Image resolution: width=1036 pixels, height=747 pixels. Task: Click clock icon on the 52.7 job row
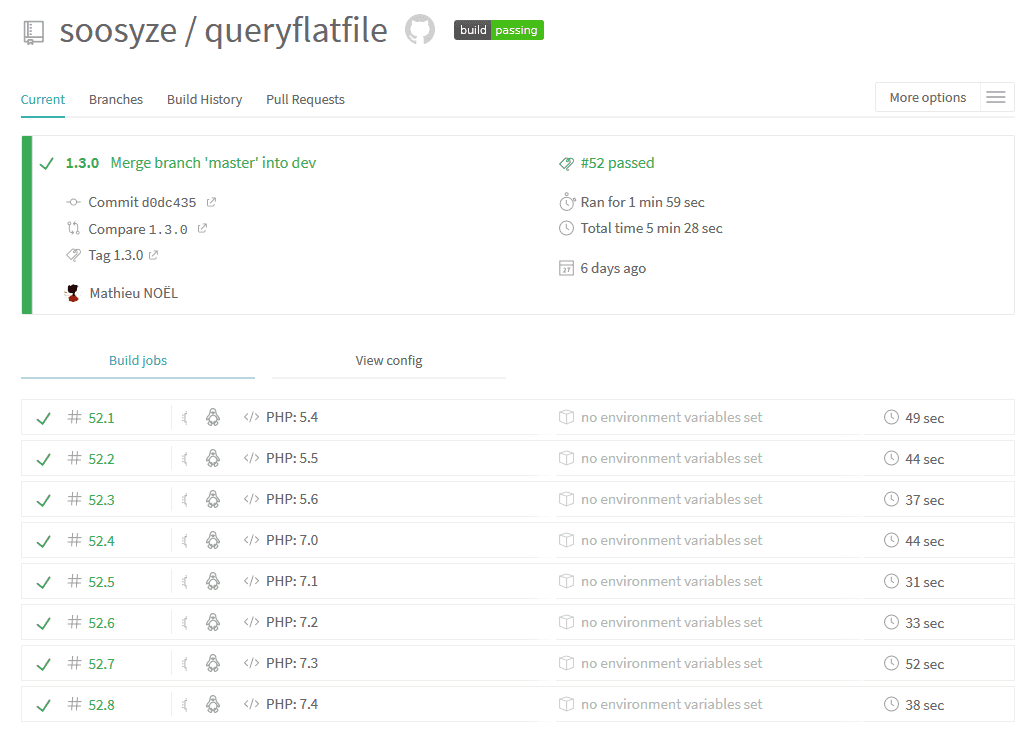pos(892,663)
